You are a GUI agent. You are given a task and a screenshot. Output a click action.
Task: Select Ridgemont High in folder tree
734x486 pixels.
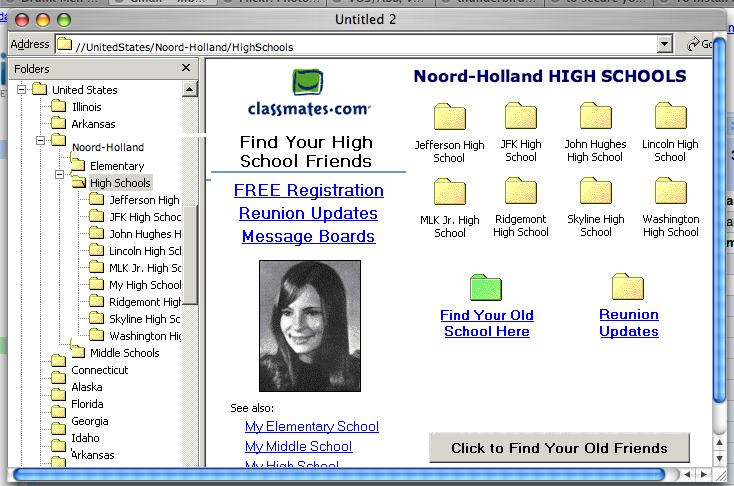click(x=145, y=302)
